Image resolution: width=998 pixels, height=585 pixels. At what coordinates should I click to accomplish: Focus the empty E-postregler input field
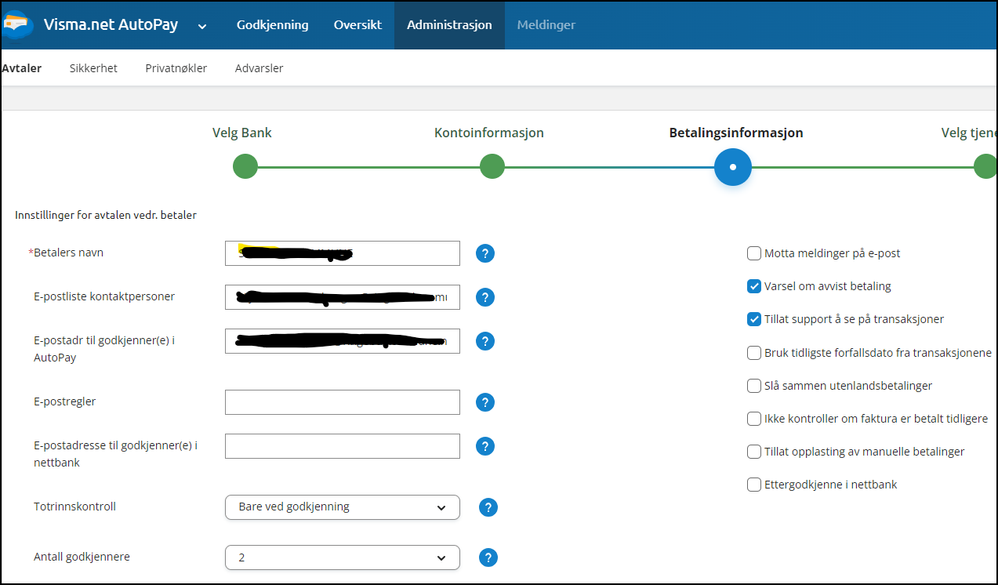[x=342, y=402]
